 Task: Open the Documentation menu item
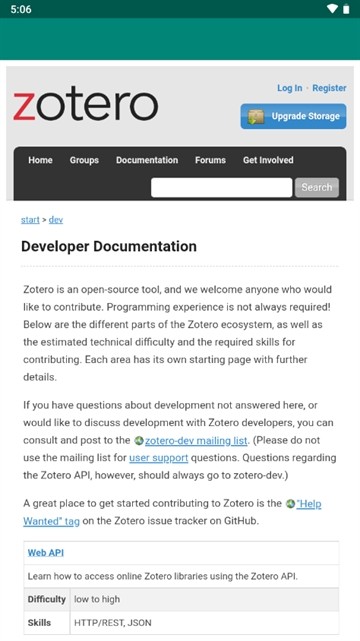(147, 160)
